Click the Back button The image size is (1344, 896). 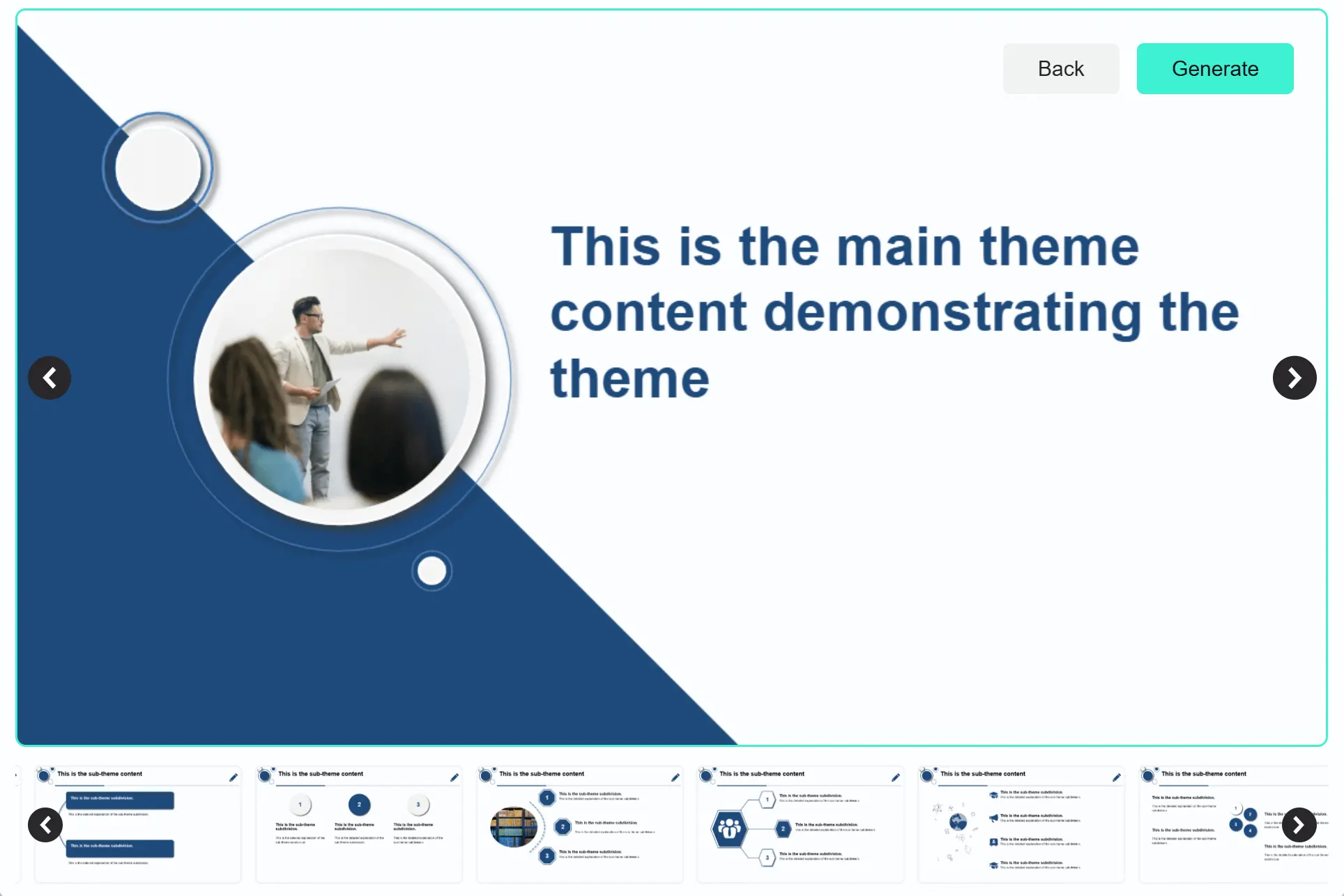pyautogui.click(x=1060, y=68)
